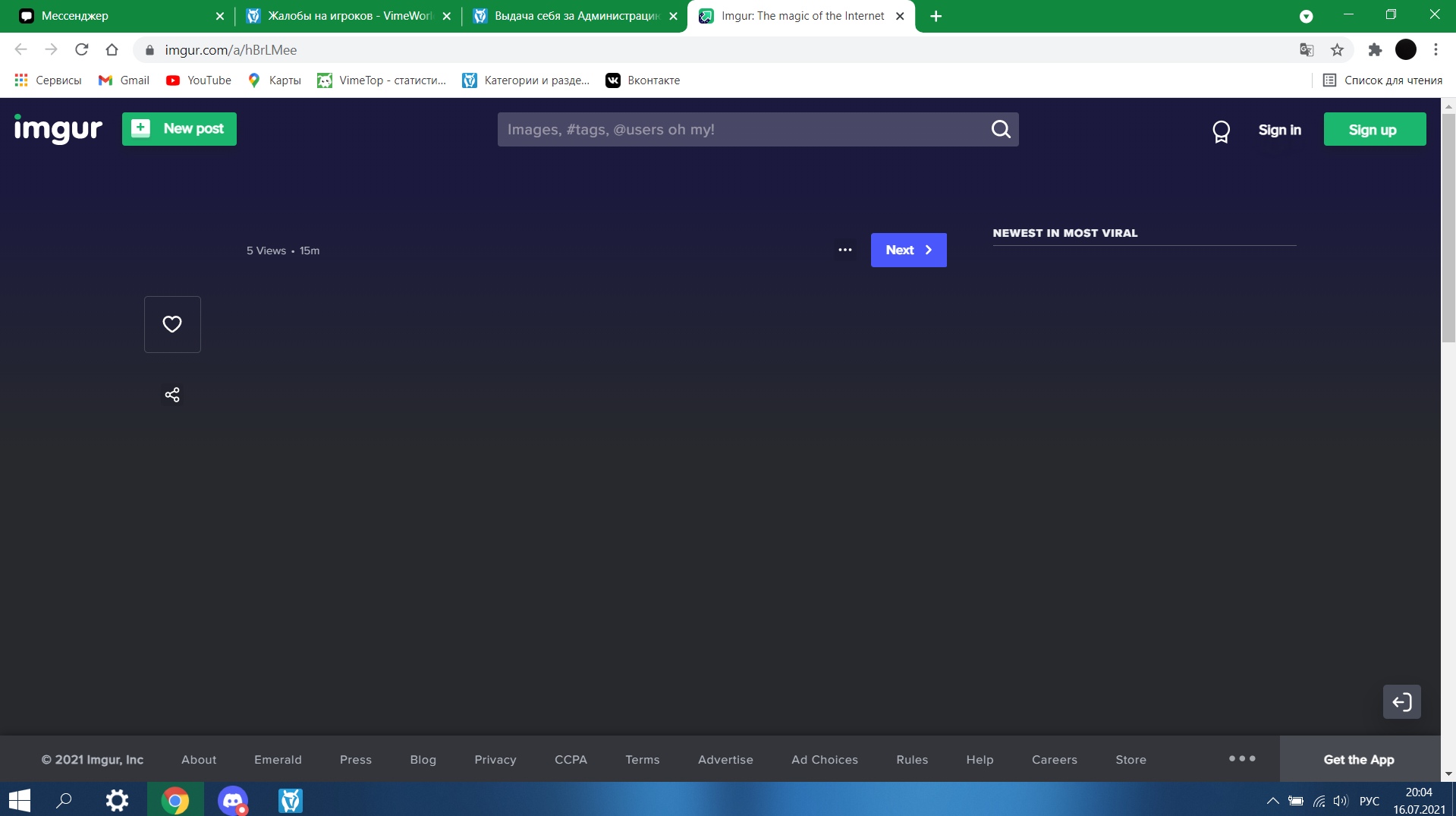
Task: Expand the footer more links ellipsis
Action: tap(1242, 759)
